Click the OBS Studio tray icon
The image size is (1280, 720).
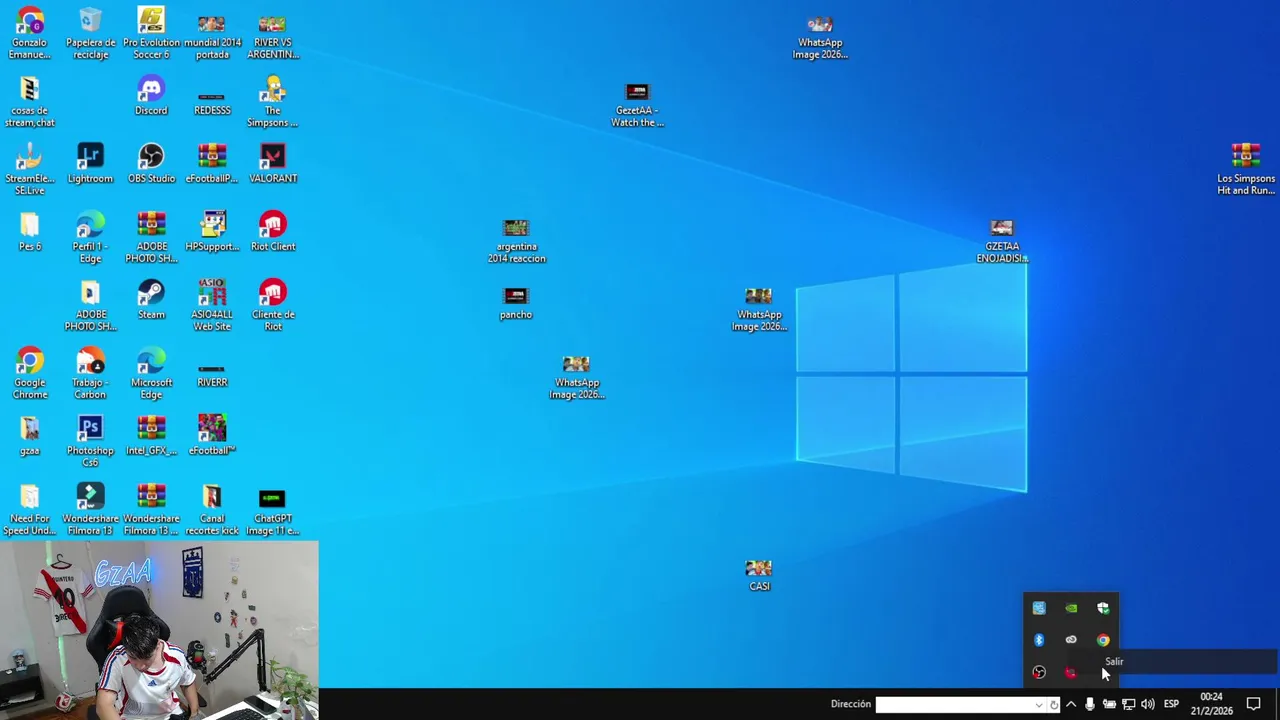coord(1039,672)
